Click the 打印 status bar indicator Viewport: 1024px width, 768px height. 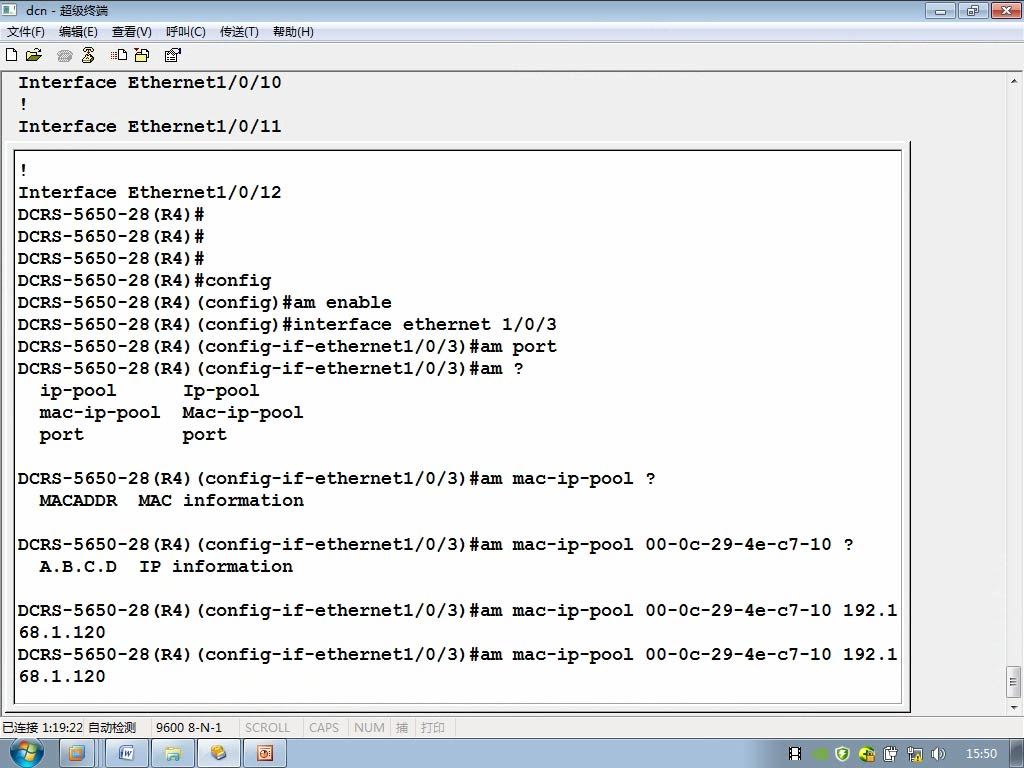pos(432,728)
